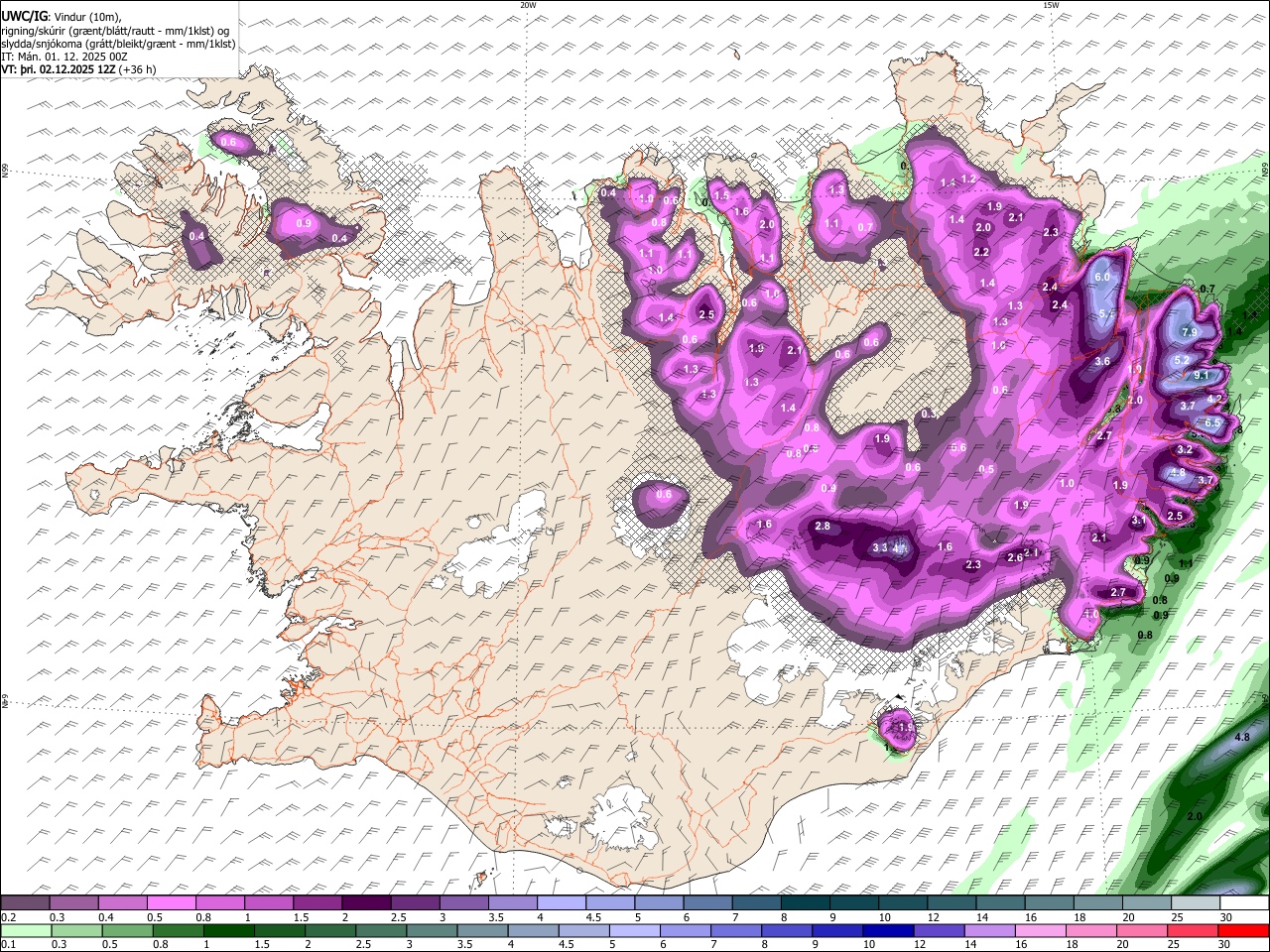Pick the darkest purple 2 swatch in upper scale
This screenshot has width=1270, height=952.
coord(366,903)
